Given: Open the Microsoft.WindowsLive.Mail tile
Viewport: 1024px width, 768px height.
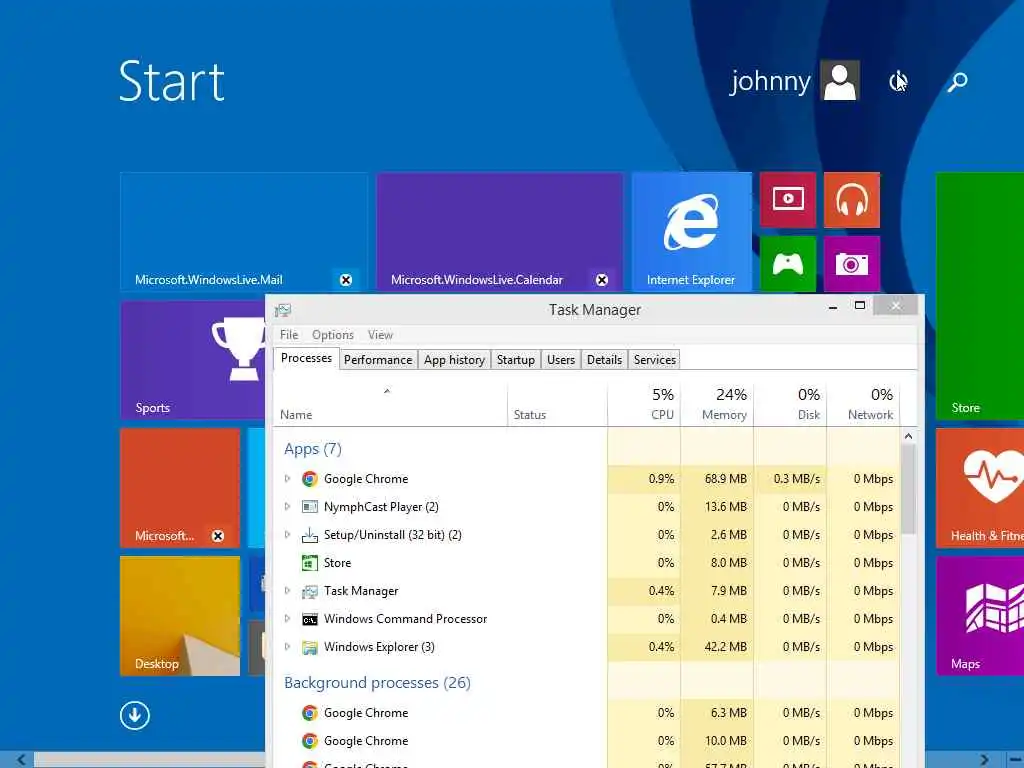Looking at the screenshot, I should pyautogui.click(x=244, y=231).
